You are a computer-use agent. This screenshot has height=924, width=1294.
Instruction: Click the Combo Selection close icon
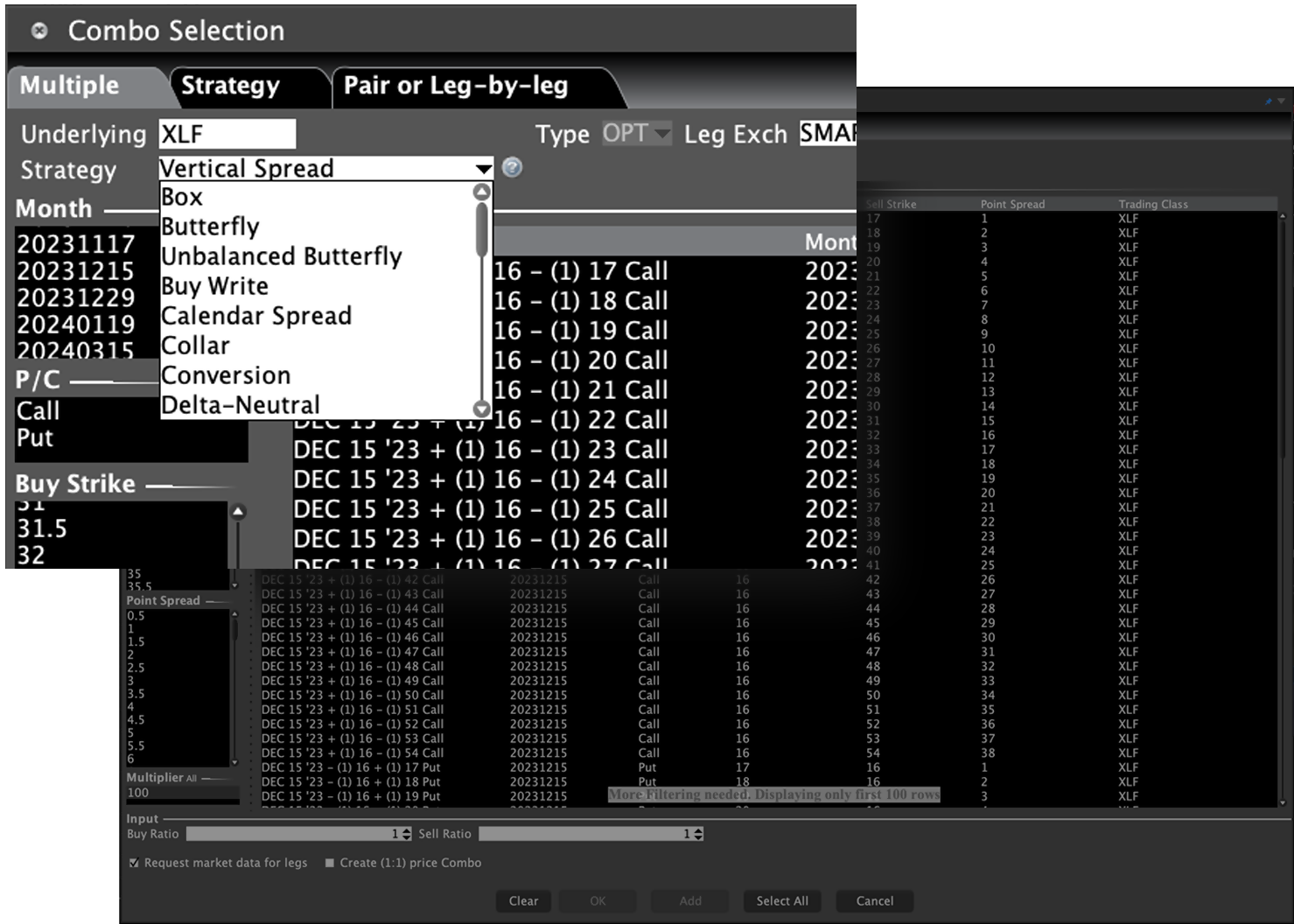point(38,31)
